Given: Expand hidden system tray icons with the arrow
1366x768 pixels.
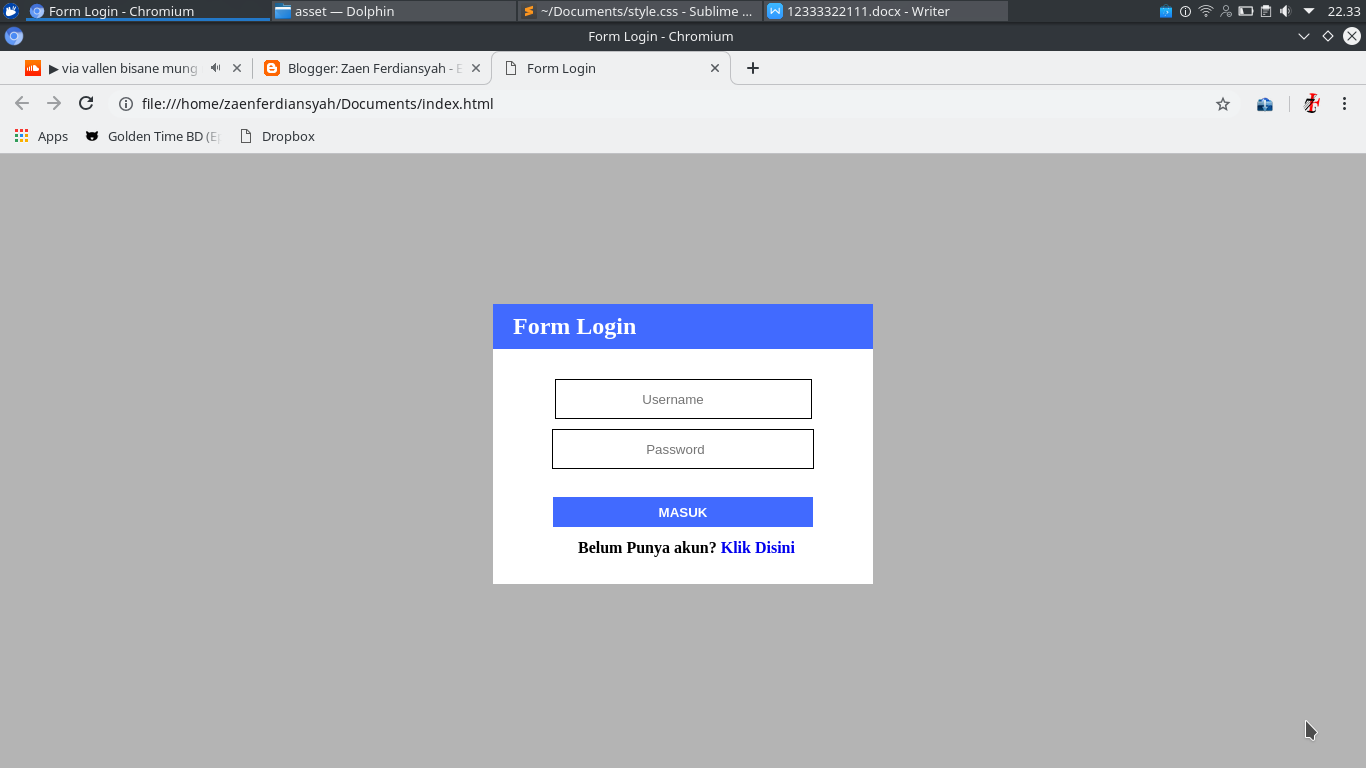Looking at the screenshot, I should coord(1308,11).
